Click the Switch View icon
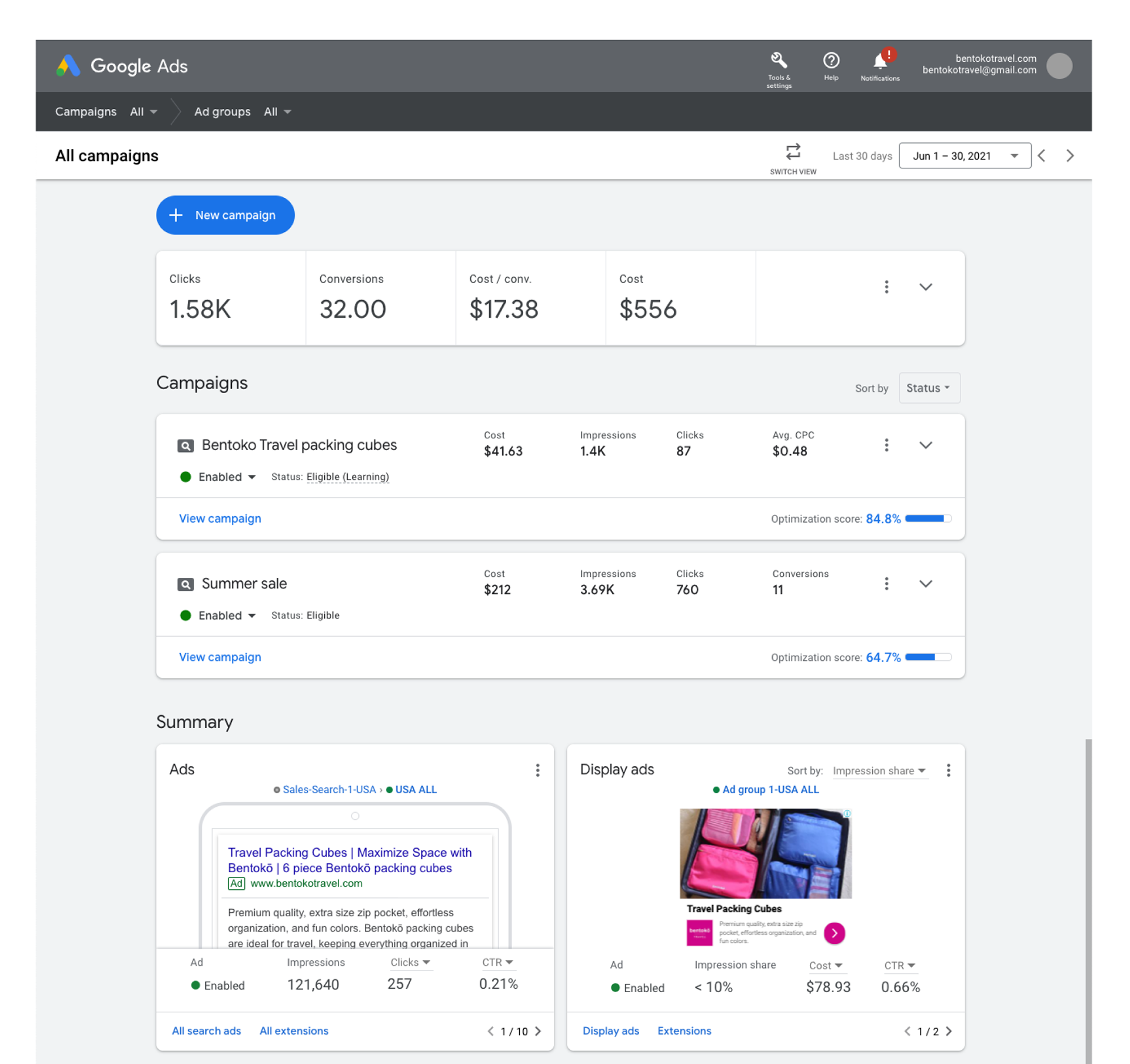Screen dimensions: 1130x1064 793,152
